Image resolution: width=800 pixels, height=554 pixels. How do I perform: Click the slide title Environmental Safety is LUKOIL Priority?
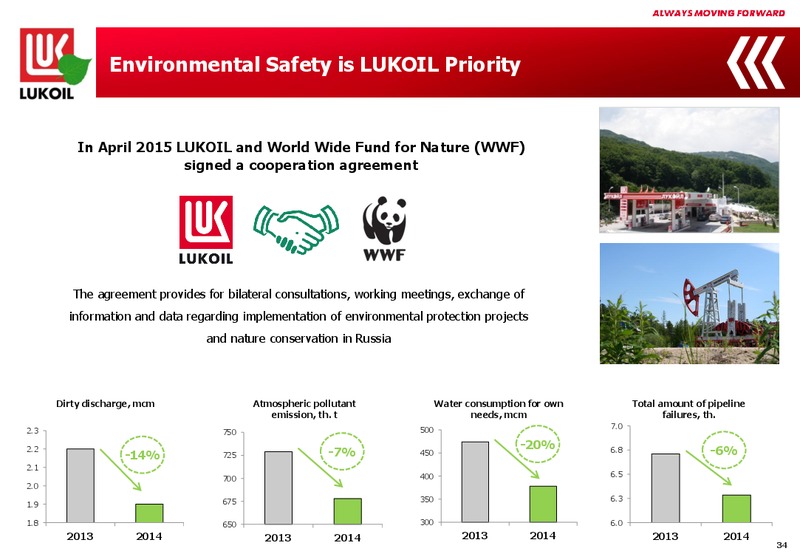[315, 65]
